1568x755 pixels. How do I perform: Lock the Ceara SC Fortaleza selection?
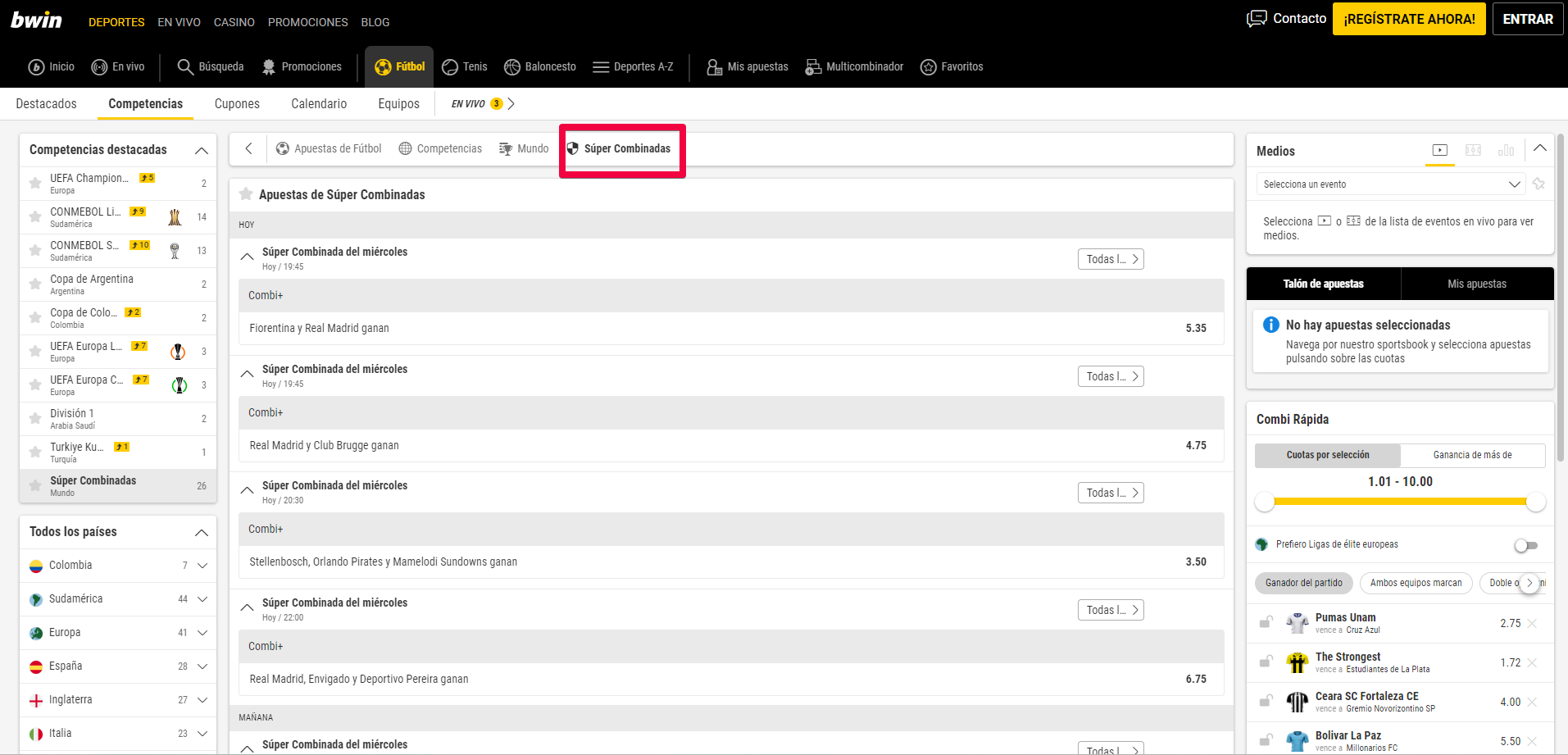tap(1266, 702)
